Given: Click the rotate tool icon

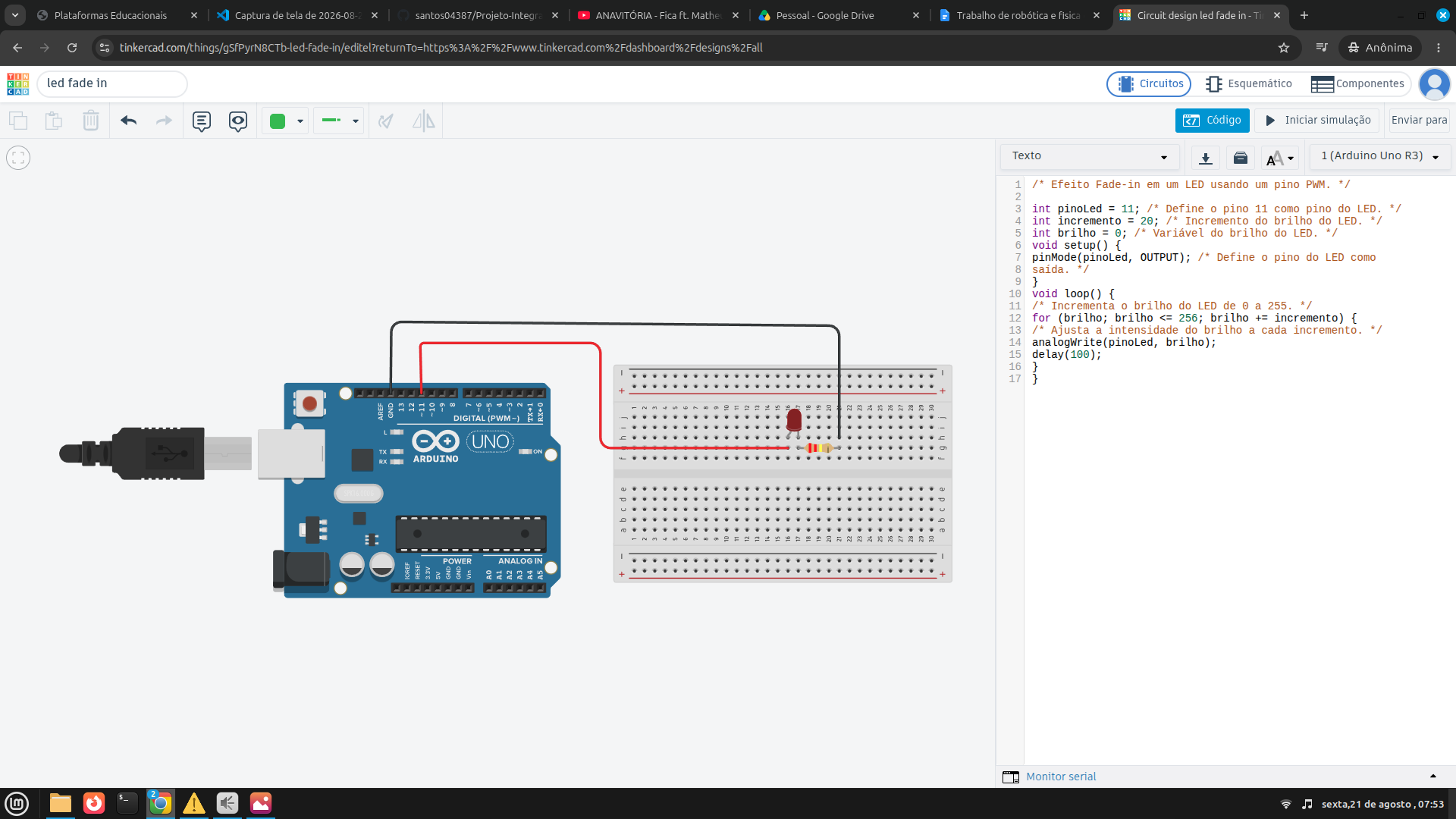Looking at the screenshot, I should 386,121.
